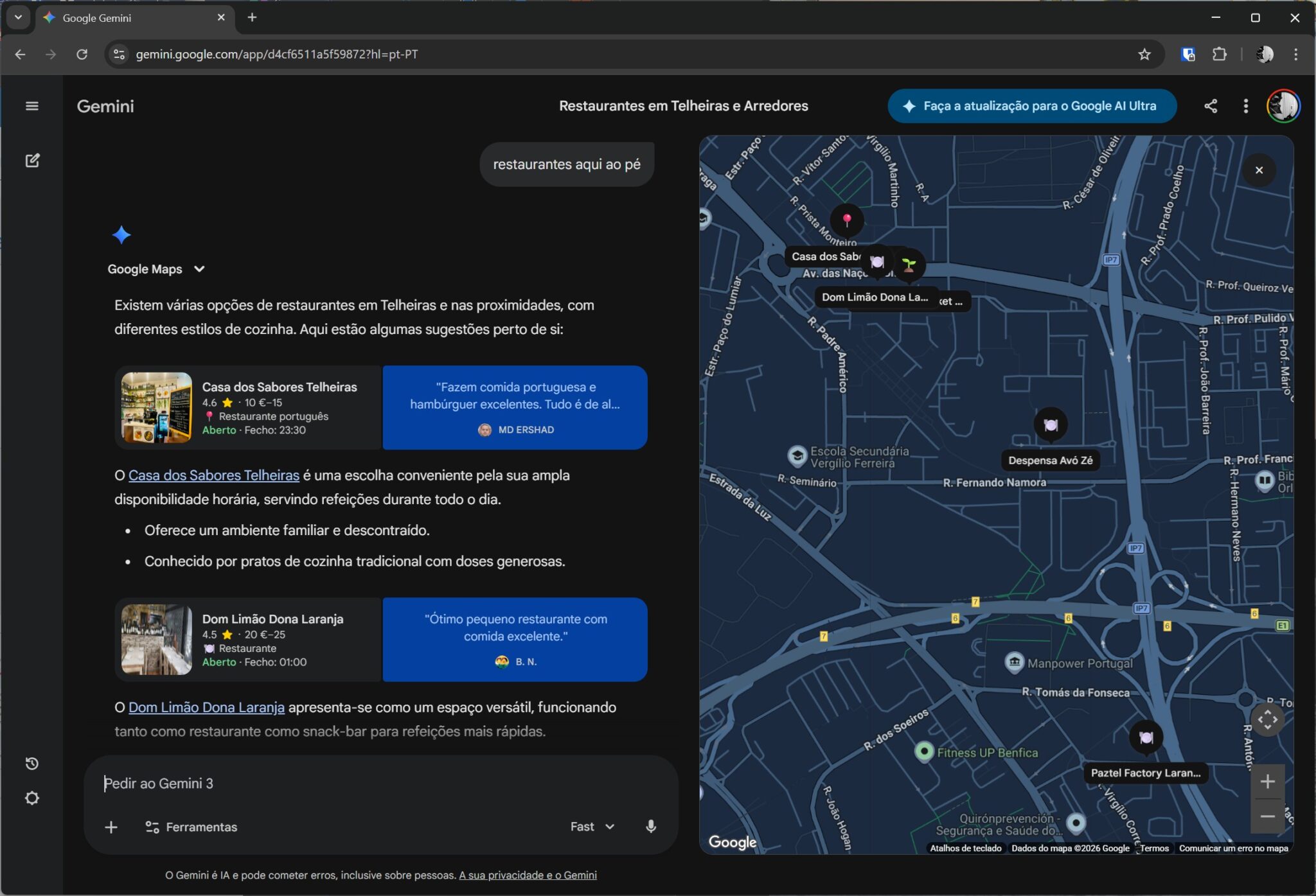Open the Dom Limão Dona Laranja link
Viewport: 1316px width, 896px height.
point(206,707)
